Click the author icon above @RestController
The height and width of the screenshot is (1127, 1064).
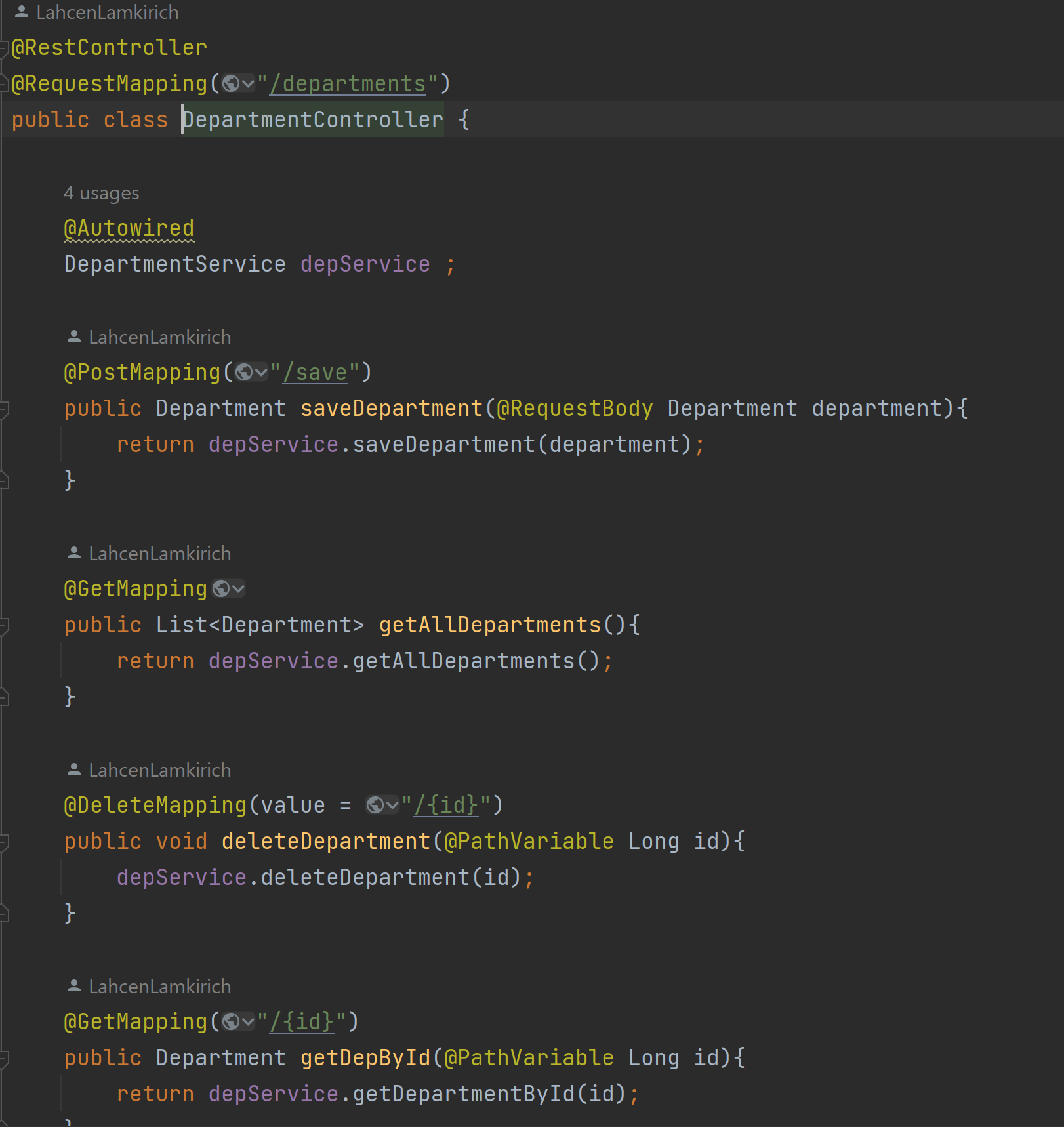(22, 12)
